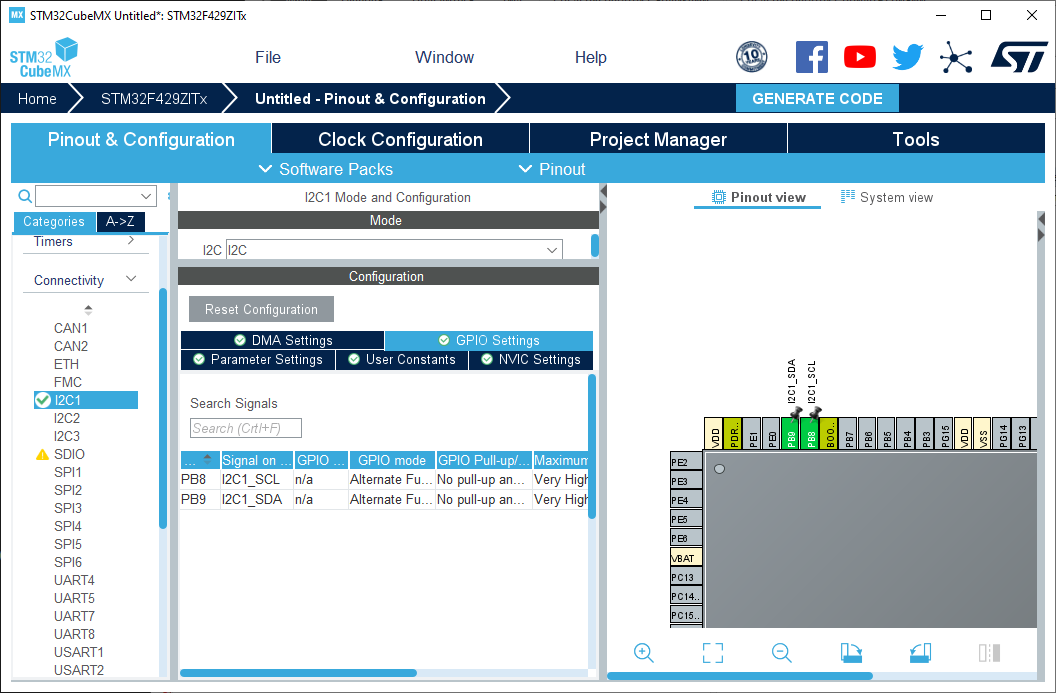The width and height of the screenshot is (1056, 693).
Task: Open the Window menu
Action: pos(444,57)
